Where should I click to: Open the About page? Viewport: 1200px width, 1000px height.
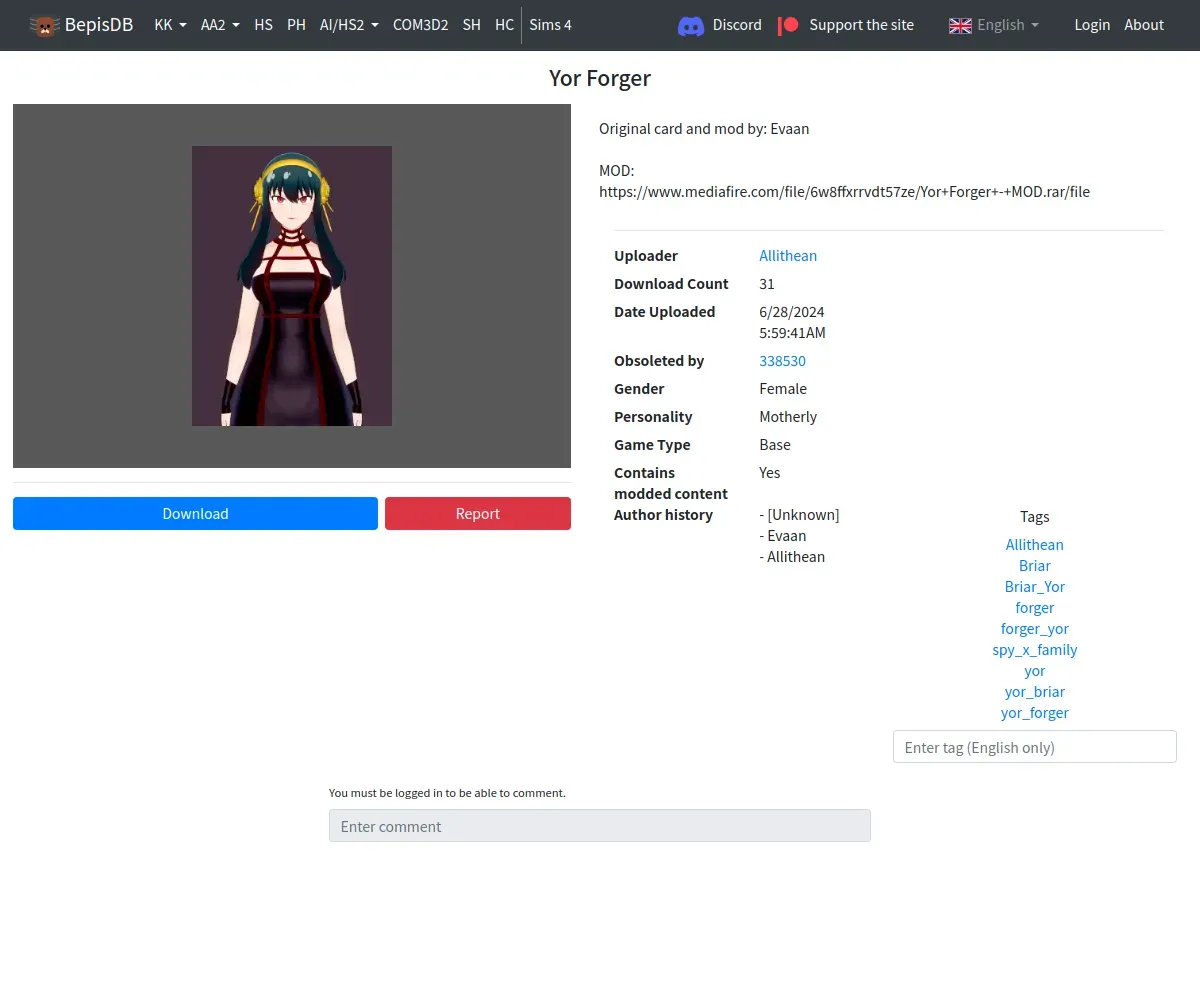pos(1144,25)
